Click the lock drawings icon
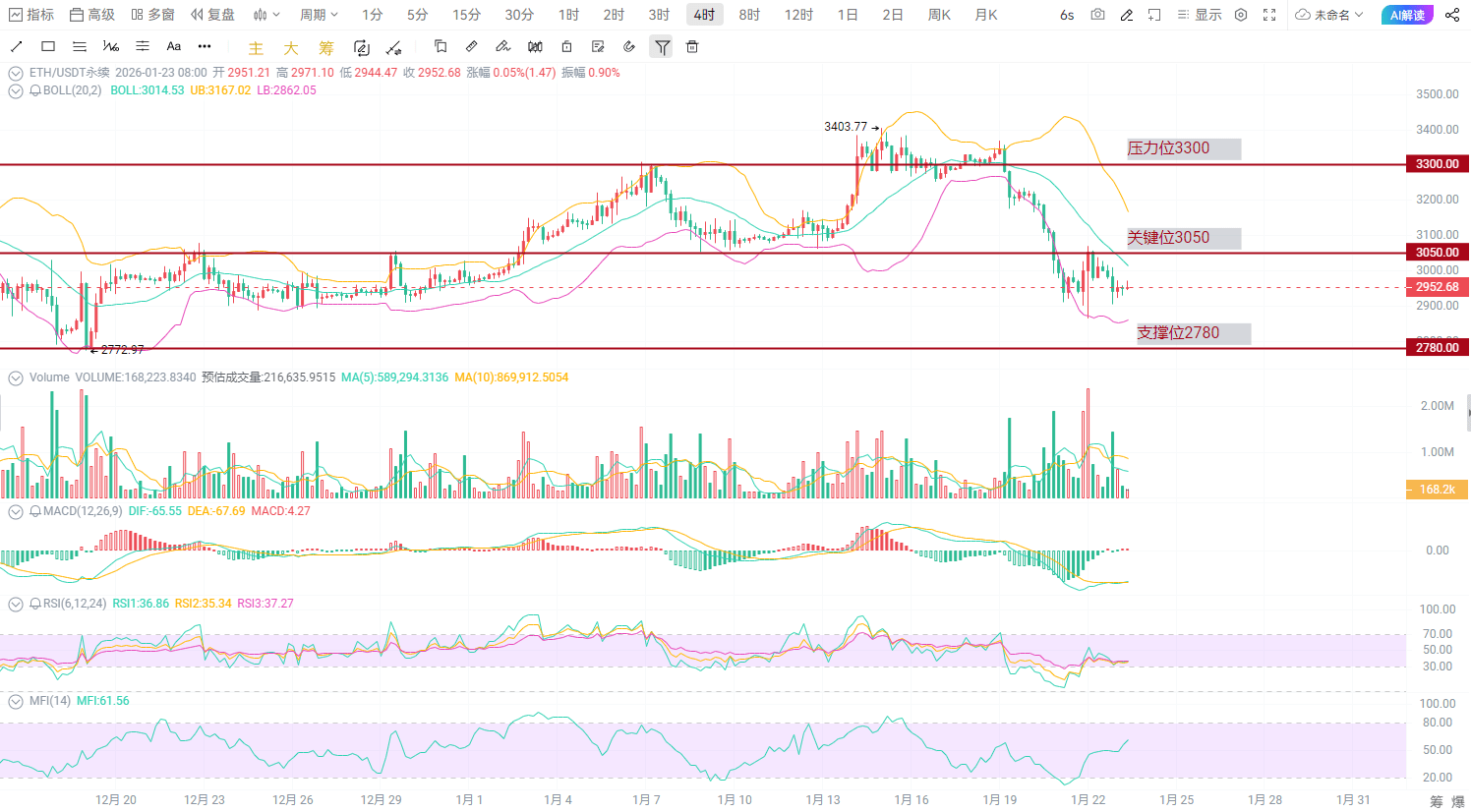Viewport: 1471px width, 812px height. 566,46
